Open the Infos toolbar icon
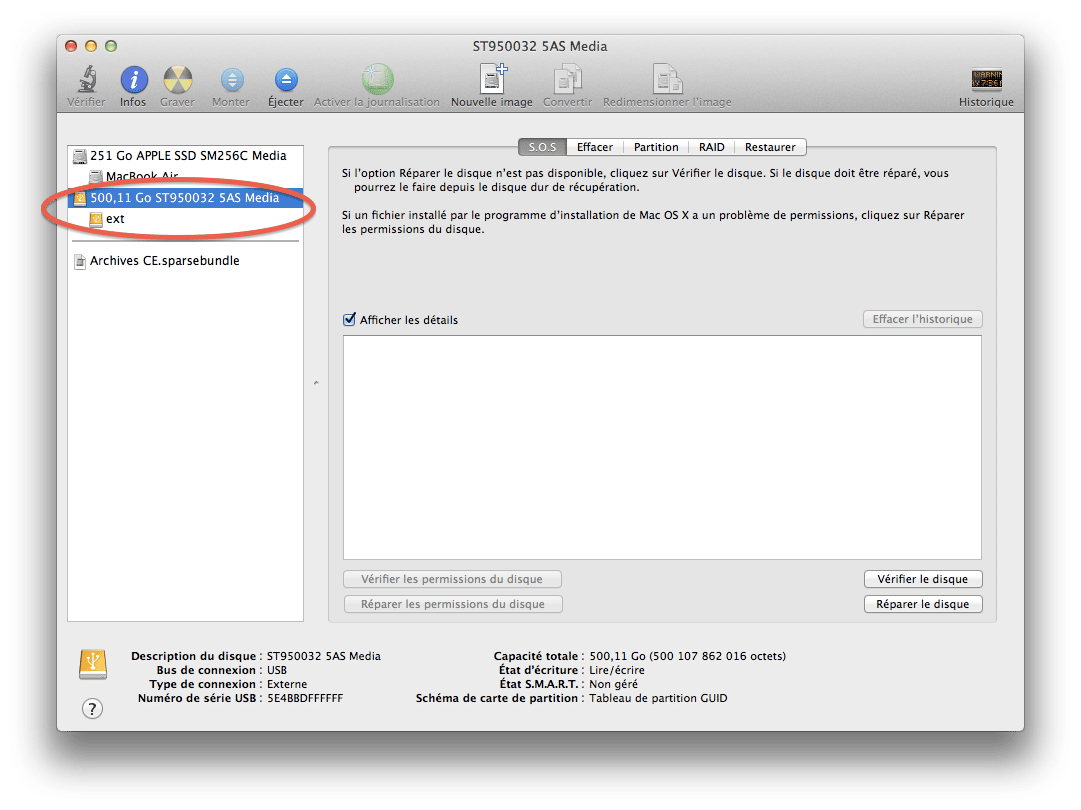 [134, 79]
